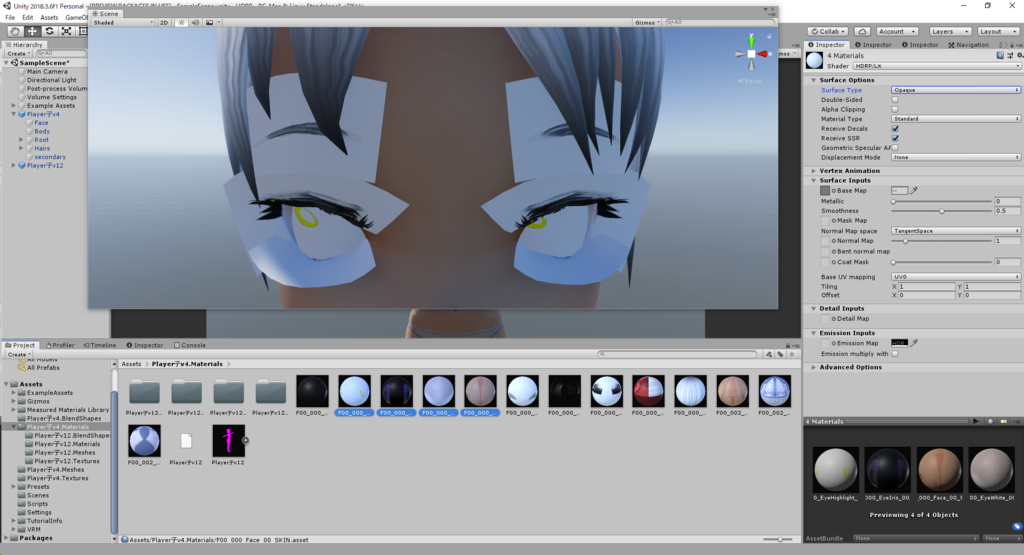The height and width of the screenshot is (555, 1024).
Task: Select the Scale tool in toolbar
Action: pos(66,31)
